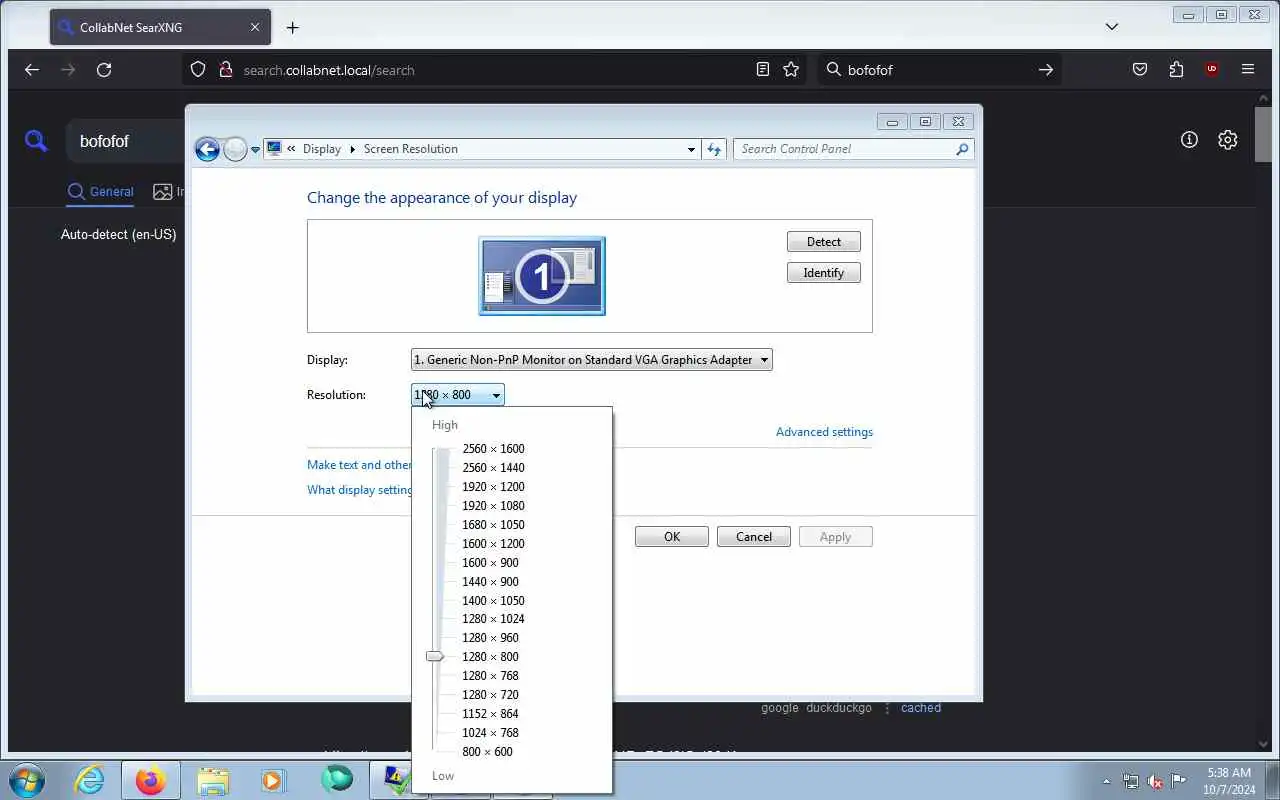Switch to the General search tab
Image resolution: width=1280 pixels, height=800 pixels.
point(100,191)
